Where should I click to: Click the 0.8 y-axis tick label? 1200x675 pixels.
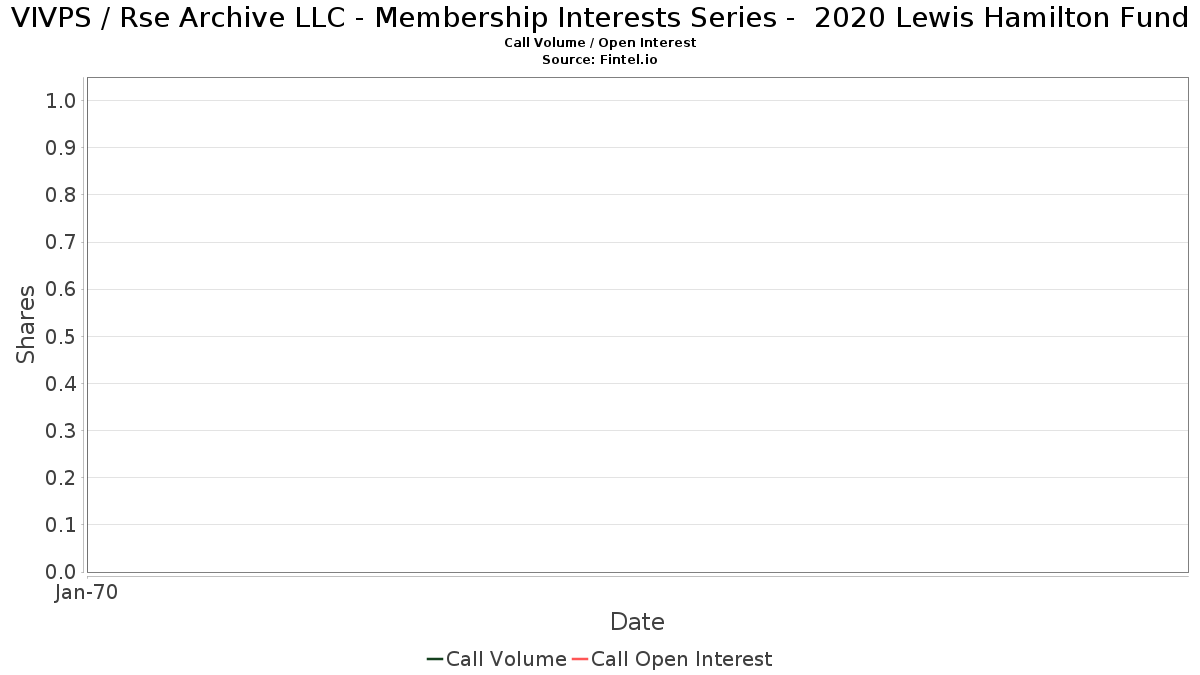click(x=61, y=195)
